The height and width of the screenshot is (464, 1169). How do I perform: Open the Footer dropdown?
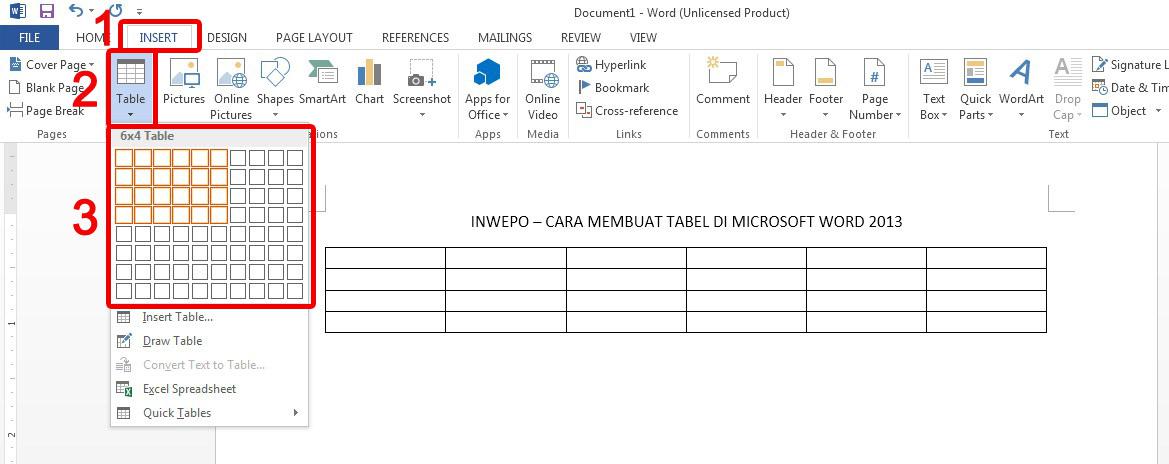[x=825, y=88]
